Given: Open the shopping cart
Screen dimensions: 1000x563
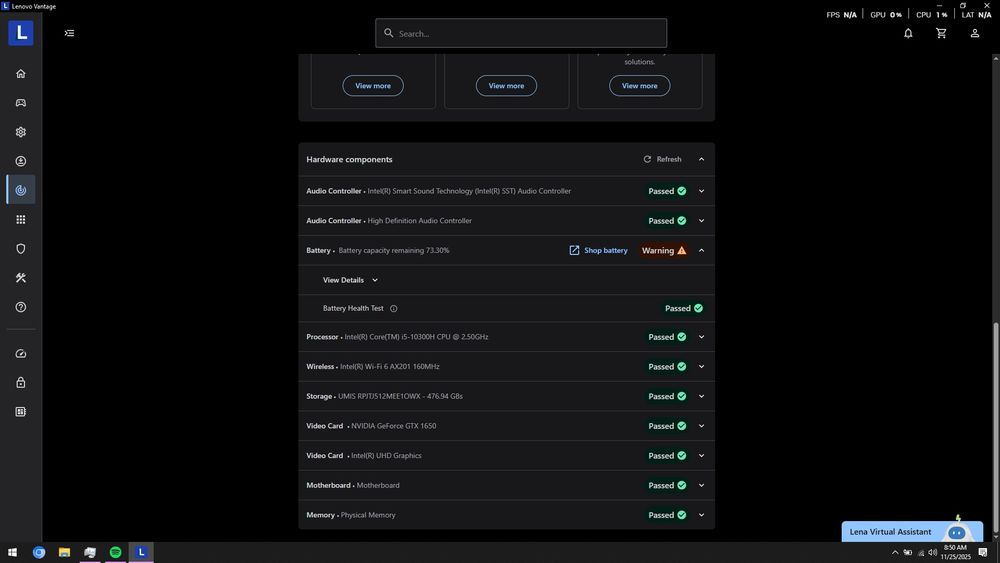Looking at the screenshot, I should coord(941,33).
